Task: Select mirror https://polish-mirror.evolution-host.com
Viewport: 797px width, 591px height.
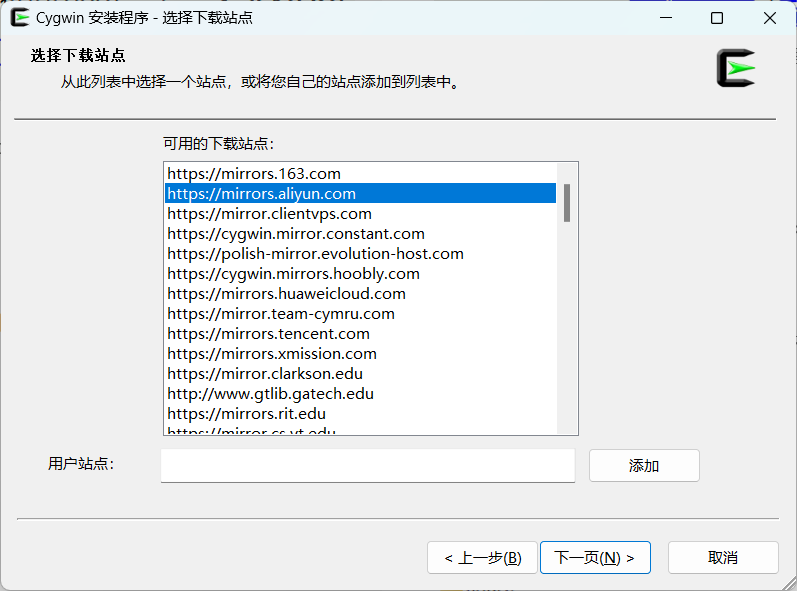Action: (360, 253)
